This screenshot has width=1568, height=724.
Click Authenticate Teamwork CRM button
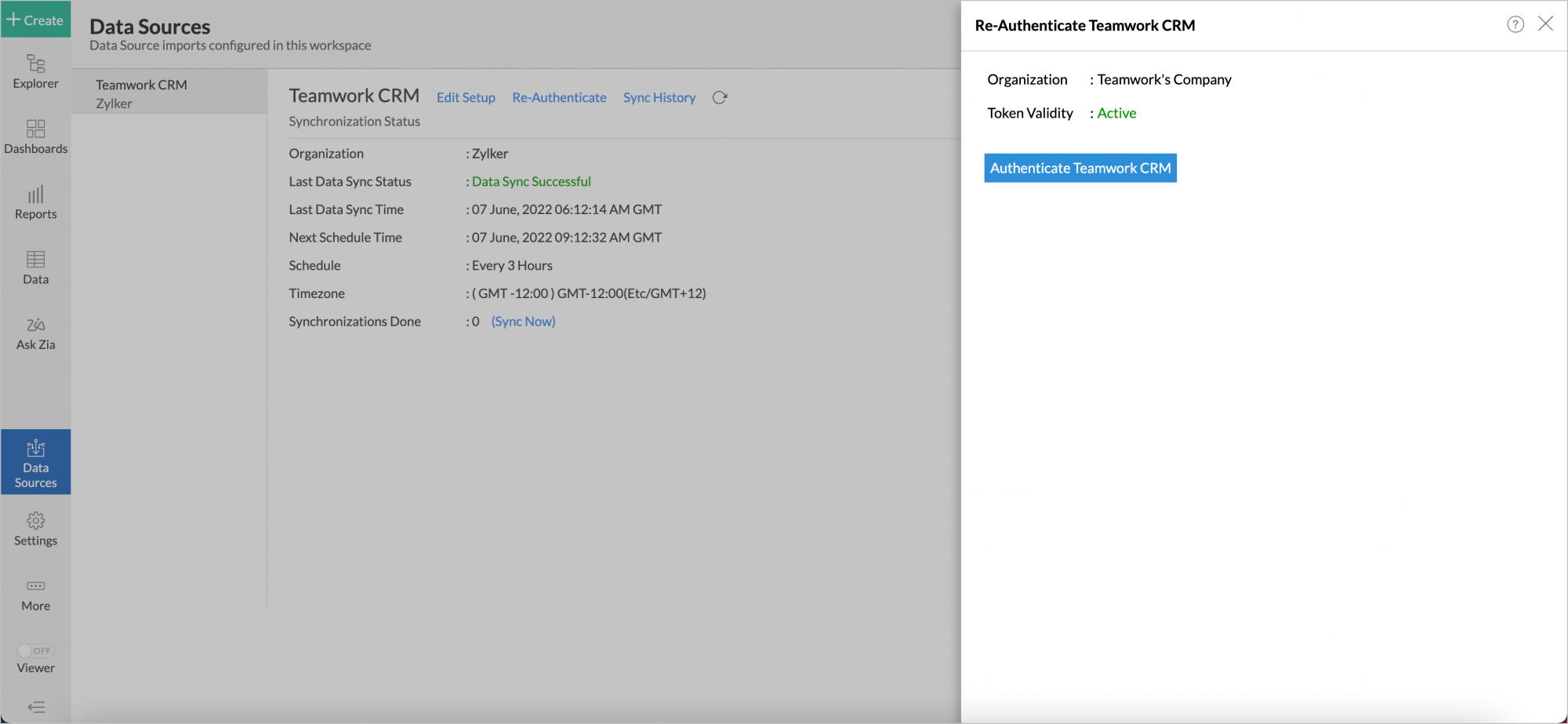click(x=1080, y=168)
